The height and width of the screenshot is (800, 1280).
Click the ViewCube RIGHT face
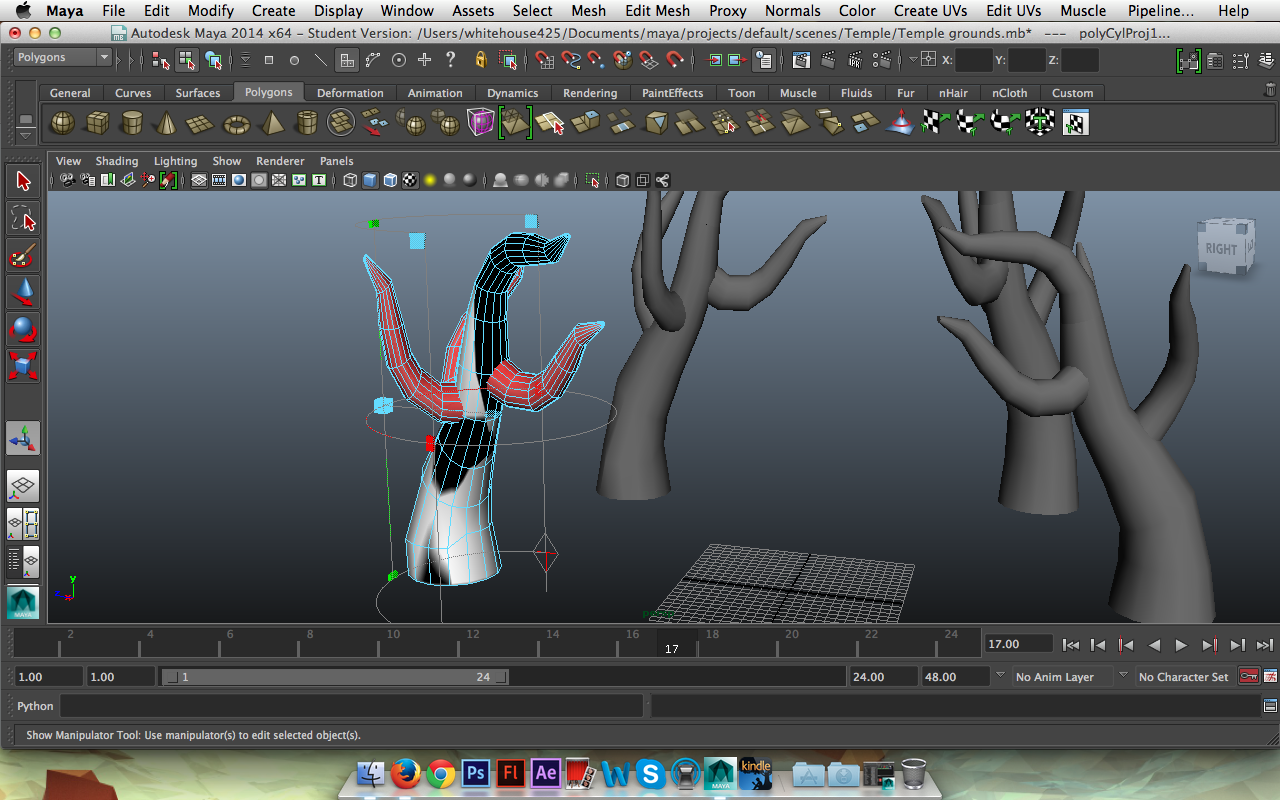[1222, 249]
